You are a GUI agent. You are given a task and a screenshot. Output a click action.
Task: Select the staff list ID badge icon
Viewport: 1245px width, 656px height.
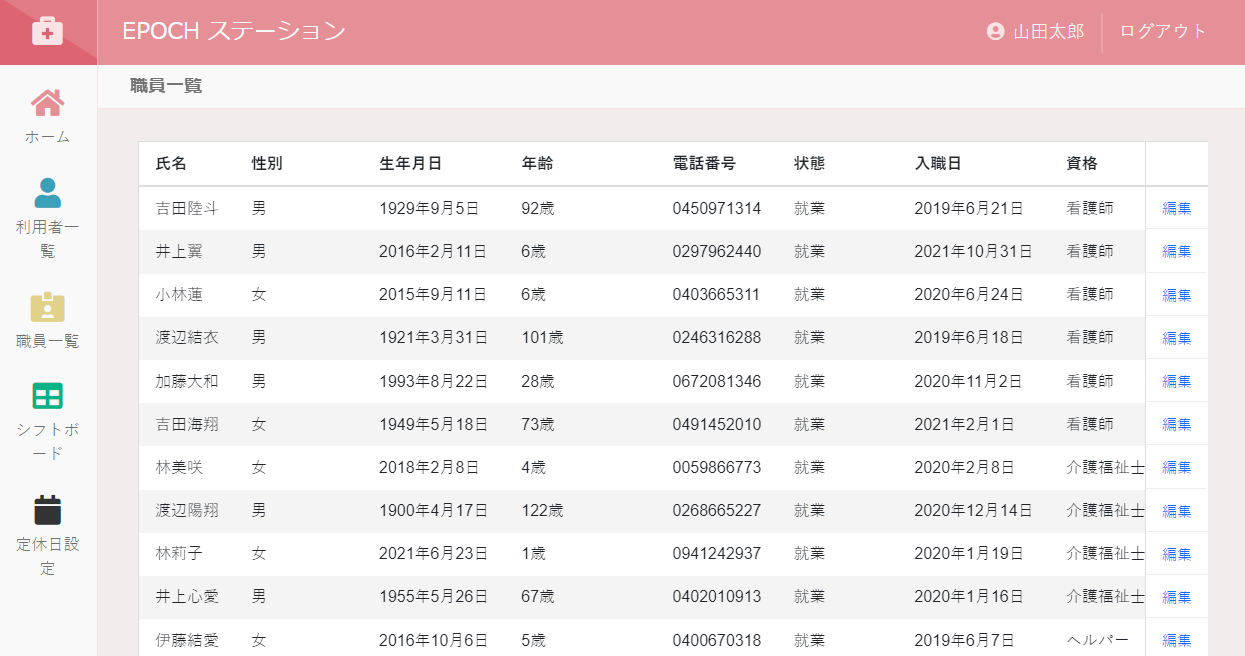[47, 306]
